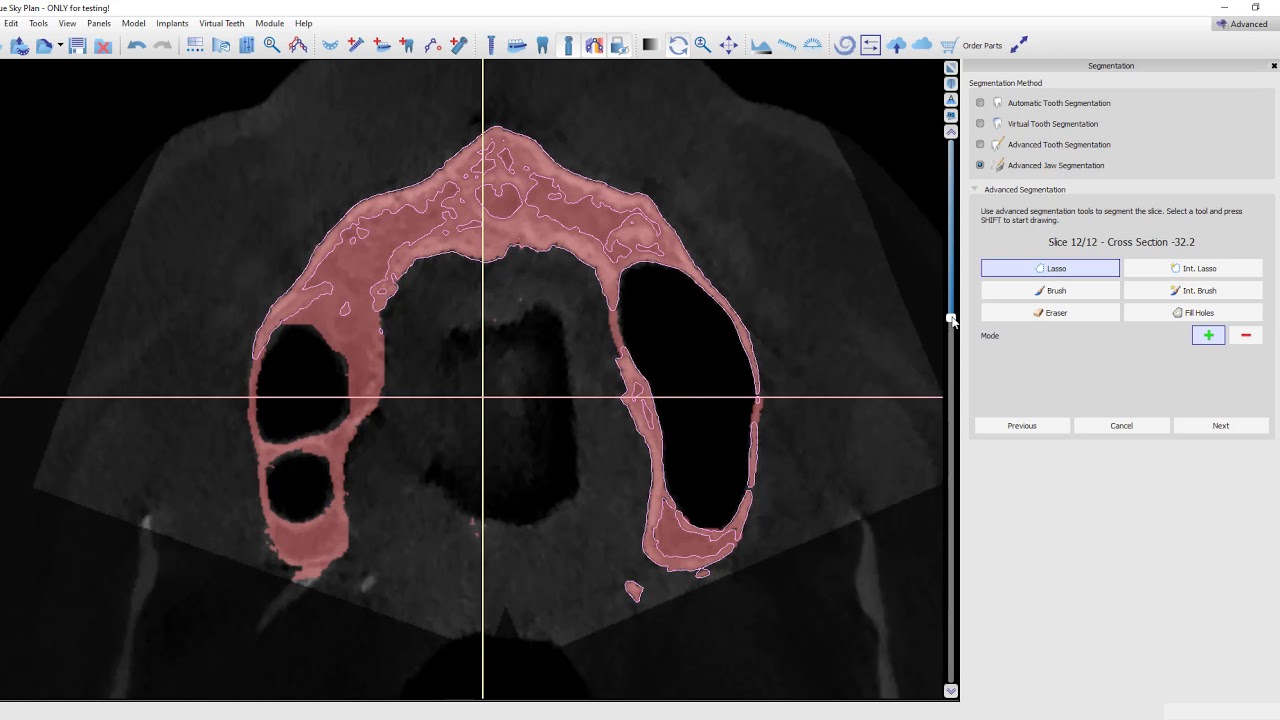Click the double-chevron up icon beside viewport
1280x720 pixels.
(951, 132)
